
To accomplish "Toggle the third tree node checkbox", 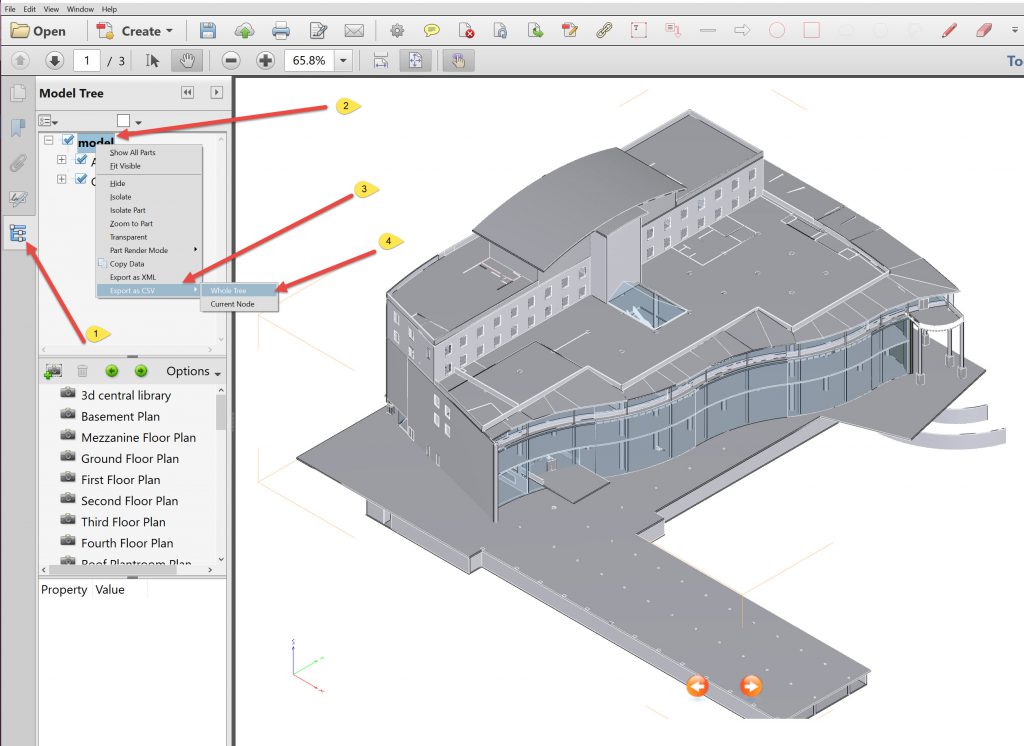I will pyautogui.click(x=82, y=180).
